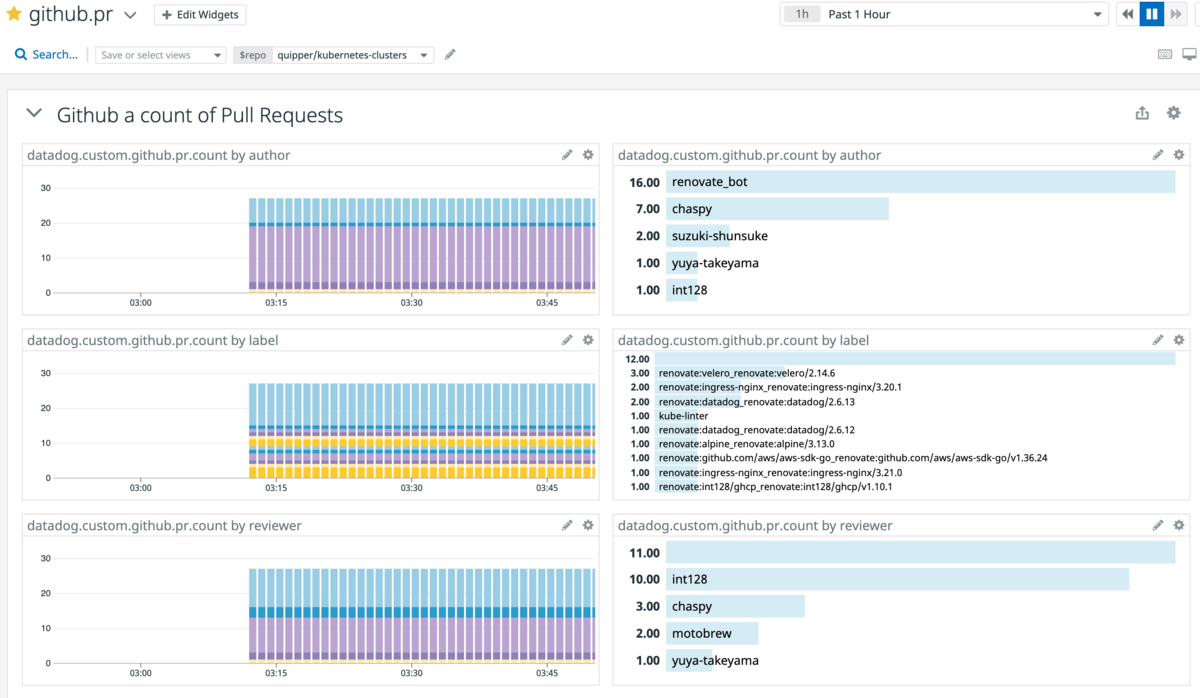Select chaspy in the reviewer top list
1200x698 pixels.
(900, 606)
